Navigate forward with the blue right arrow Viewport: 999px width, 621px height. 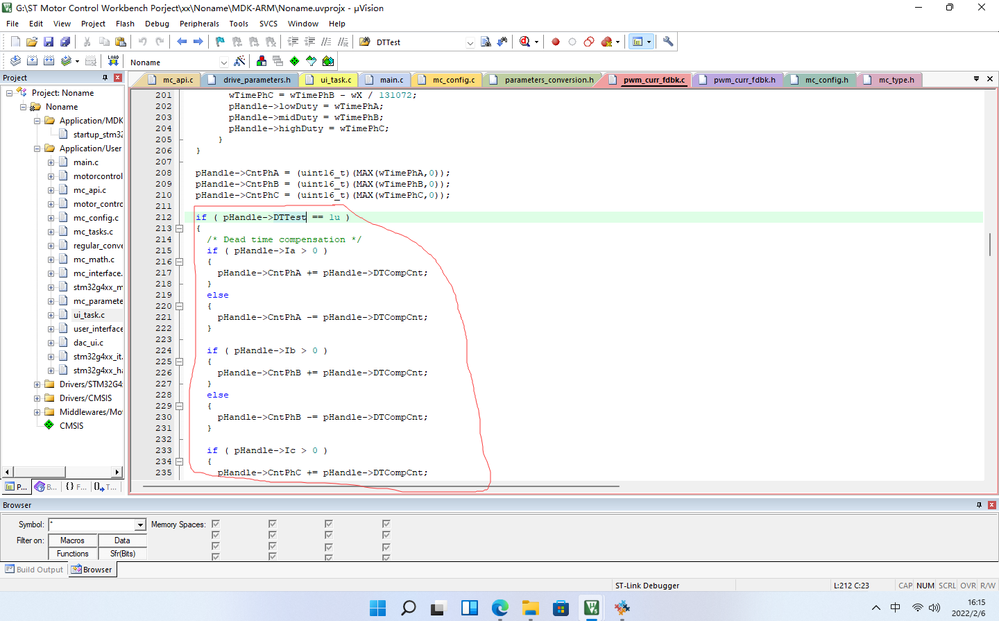tap(198, 42)
